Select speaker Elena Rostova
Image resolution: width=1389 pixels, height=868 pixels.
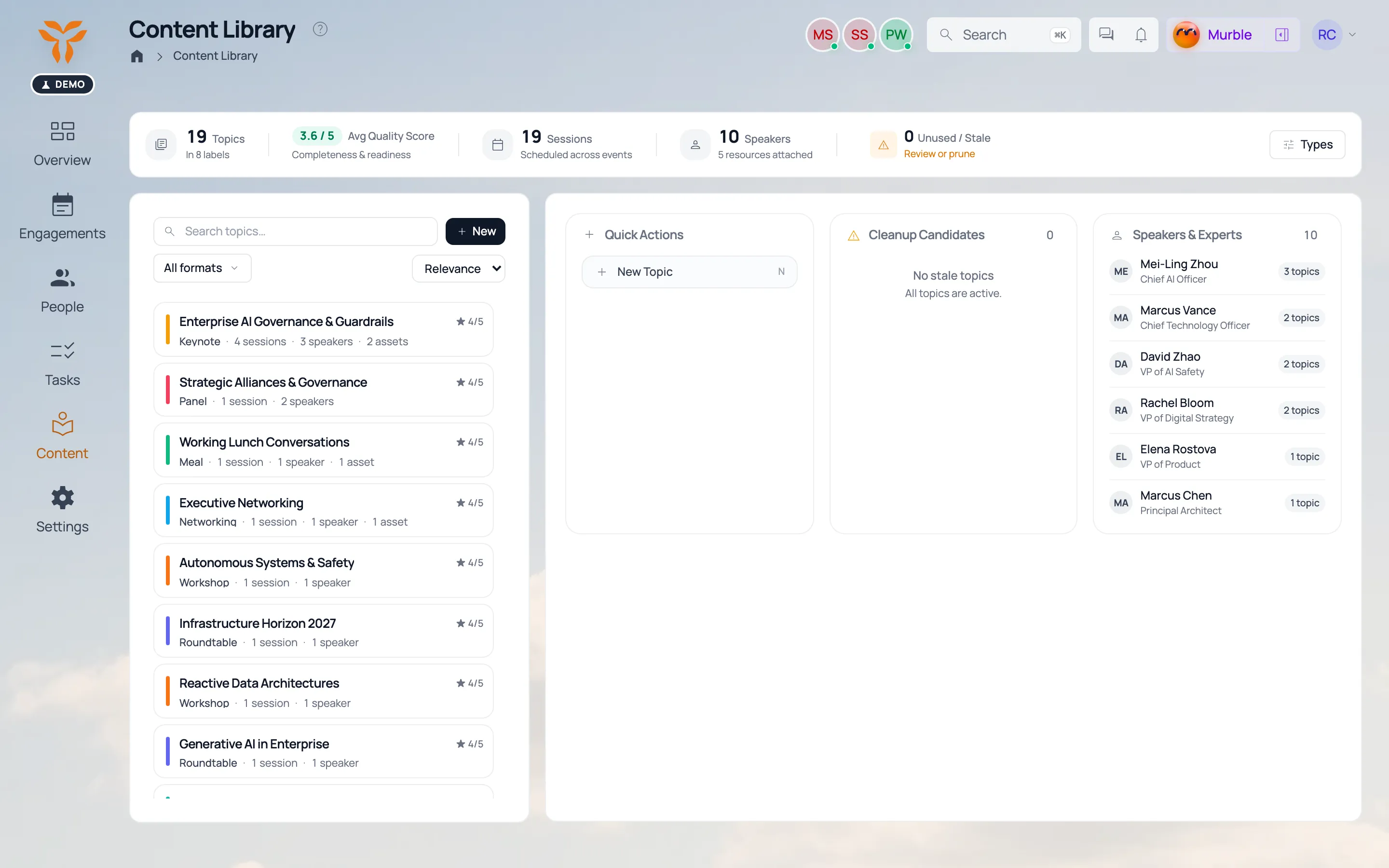[x=1217, y=456]
